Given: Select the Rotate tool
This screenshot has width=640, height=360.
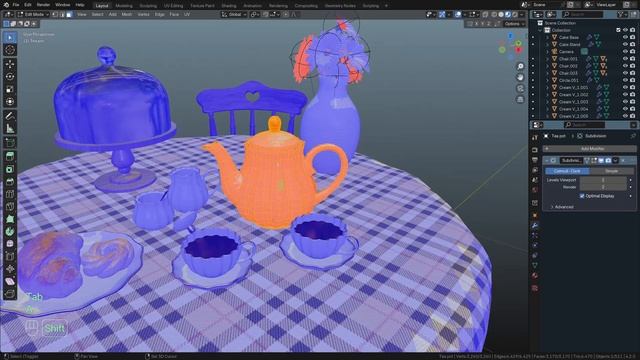Looking at the screenshot, I should 10,77.
